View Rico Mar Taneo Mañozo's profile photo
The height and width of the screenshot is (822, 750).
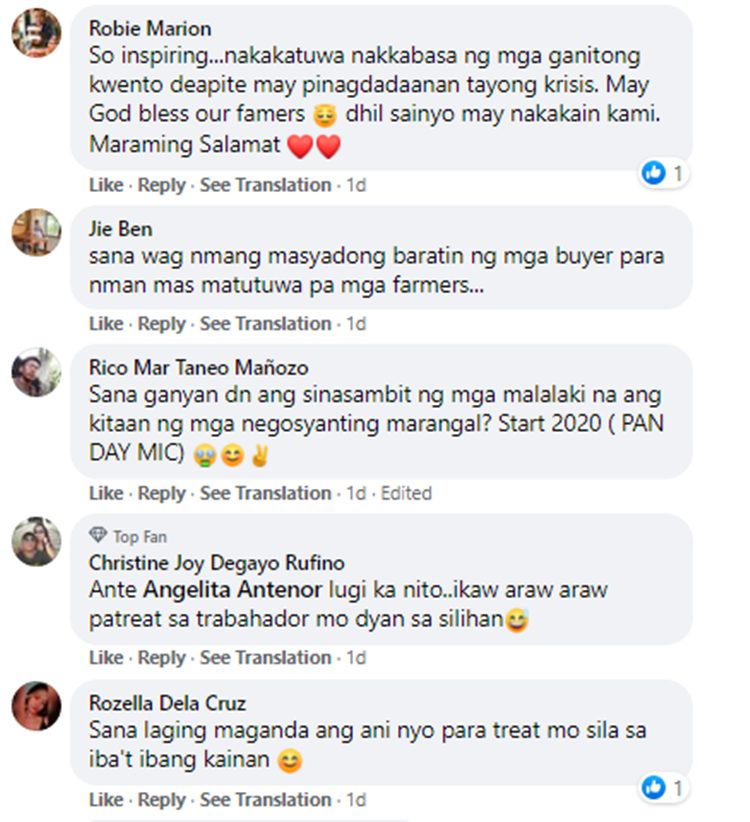pyautogui.click(x=36, y=372)
